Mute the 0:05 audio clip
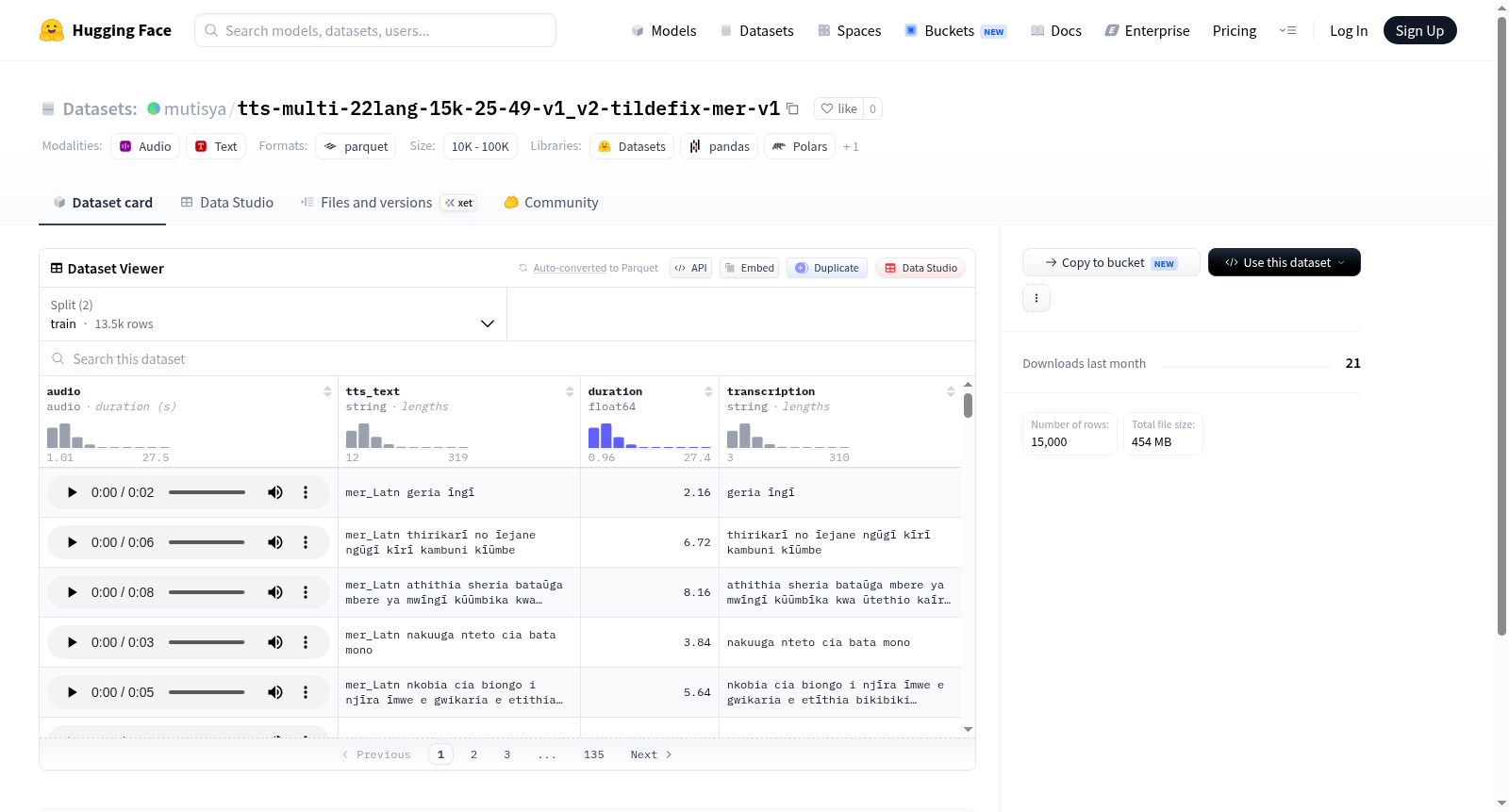The width and height of the screenshot is (1509, 812). tap(275, 692)
